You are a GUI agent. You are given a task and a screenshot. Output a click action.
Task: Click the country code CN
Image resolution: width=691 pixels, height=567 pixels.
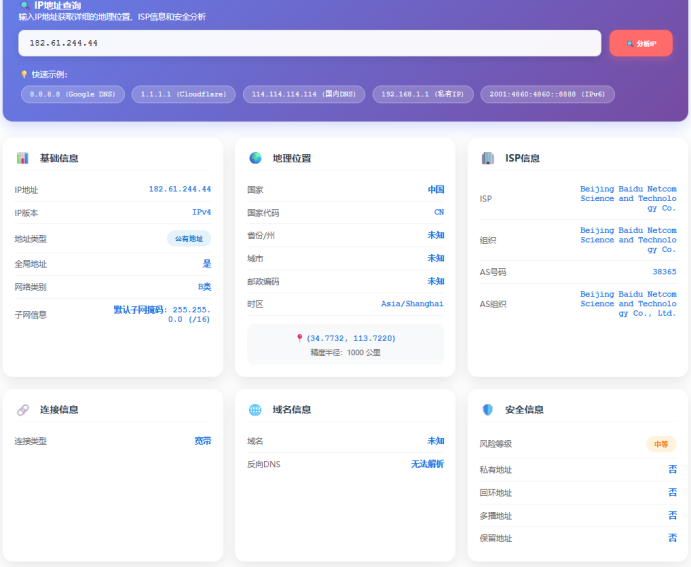[x=439, y=212]
